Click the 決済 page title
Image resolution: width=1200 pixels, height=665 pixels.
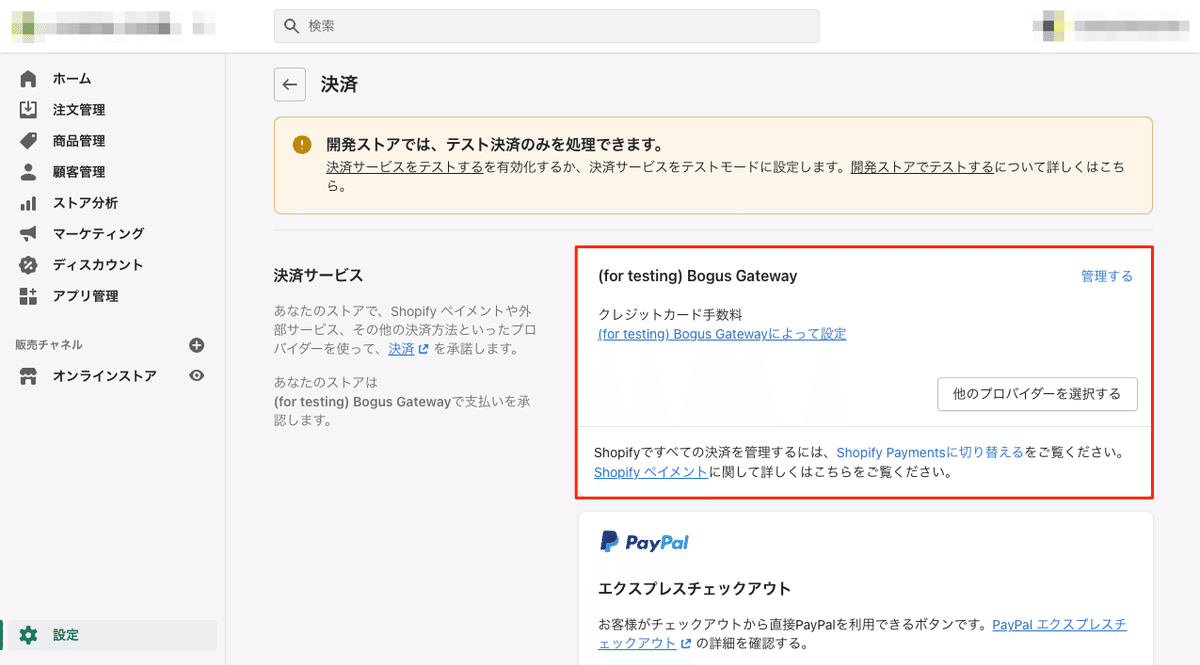coord(339,85)
